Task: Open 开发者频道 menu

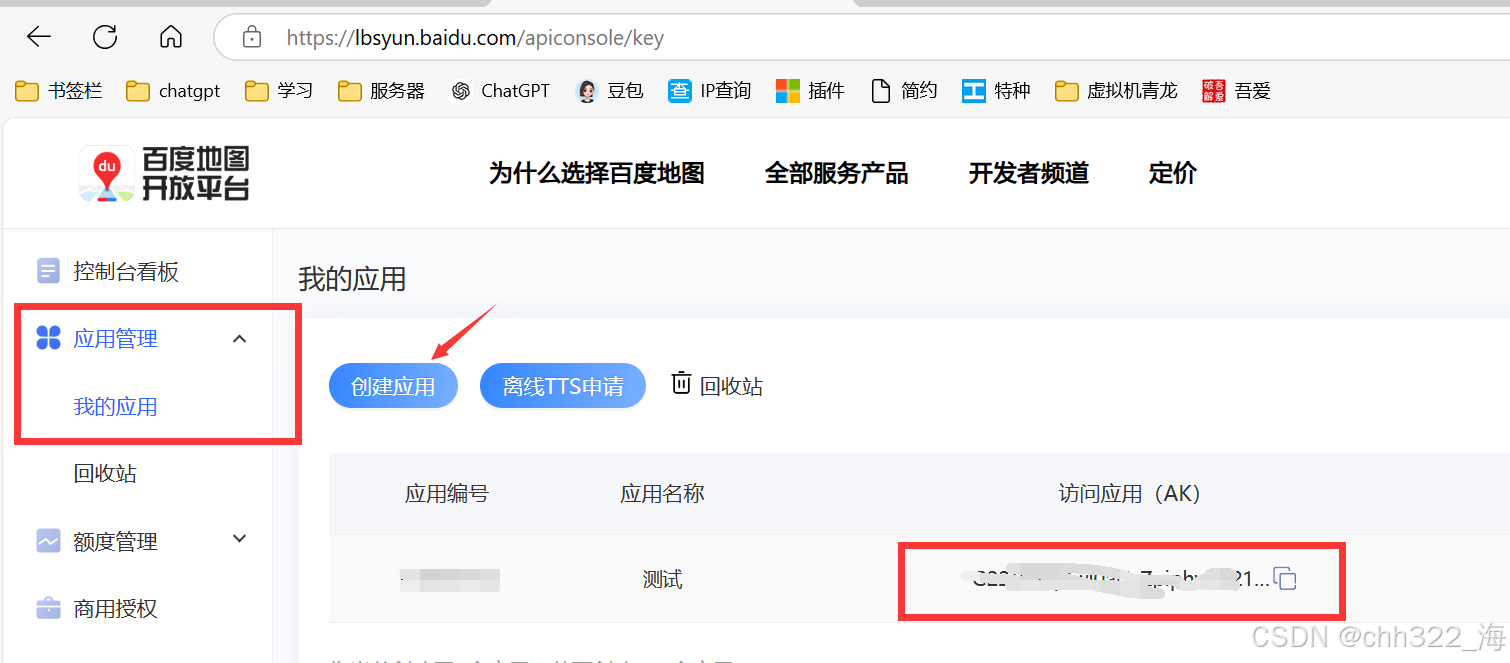Action: (x=1029, y=173)
